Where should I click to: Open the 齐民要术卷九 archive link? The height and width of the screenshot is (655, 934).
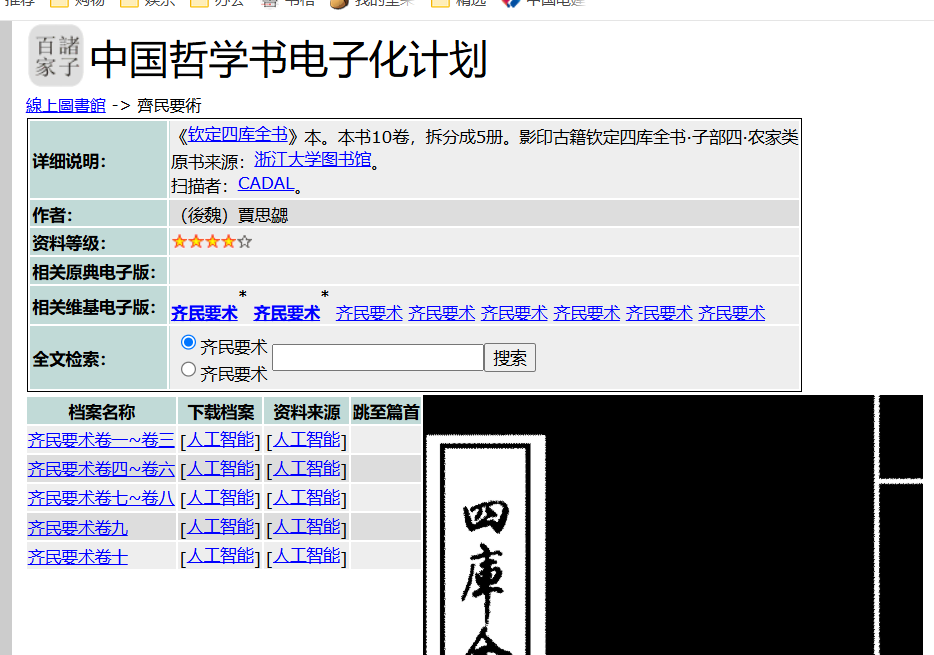pyautogui.click(x=78, y=527)
